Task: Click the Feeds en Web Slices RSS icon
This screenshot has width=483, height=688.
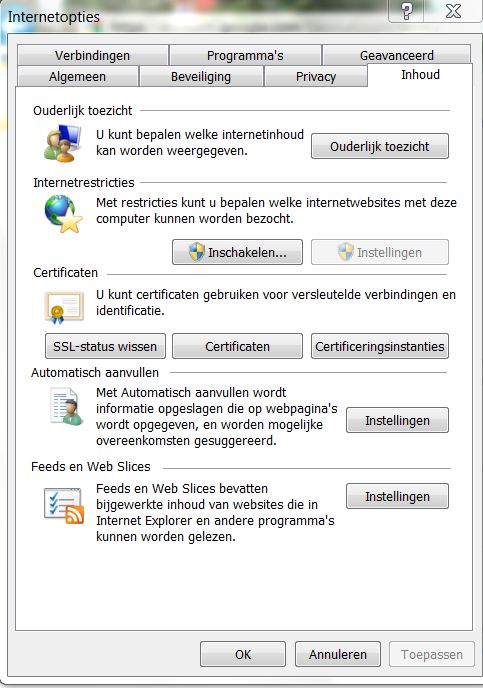Action: point(64,505)
